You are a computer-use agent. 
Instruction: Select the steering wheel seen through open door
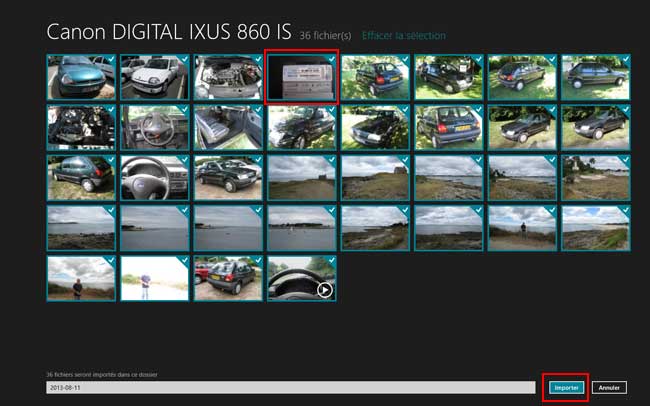pyautogui.click(x=155, y=127)
